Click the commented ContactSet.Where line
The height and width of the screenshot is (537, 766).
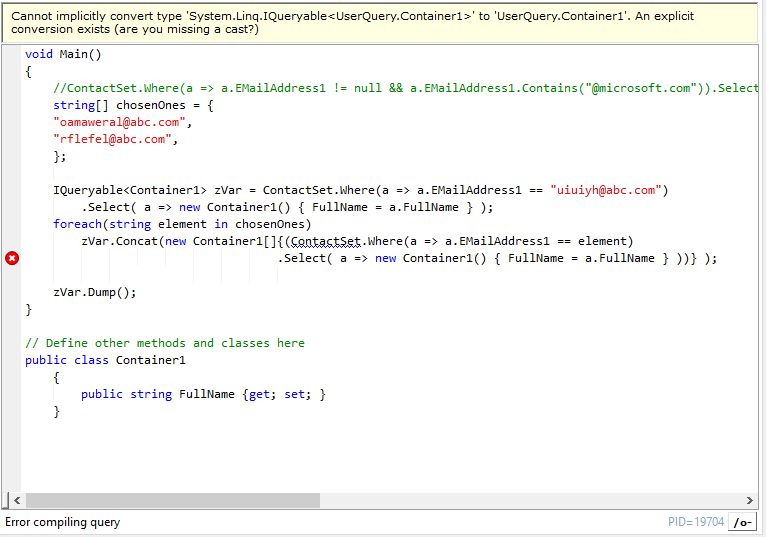[405, 88]
